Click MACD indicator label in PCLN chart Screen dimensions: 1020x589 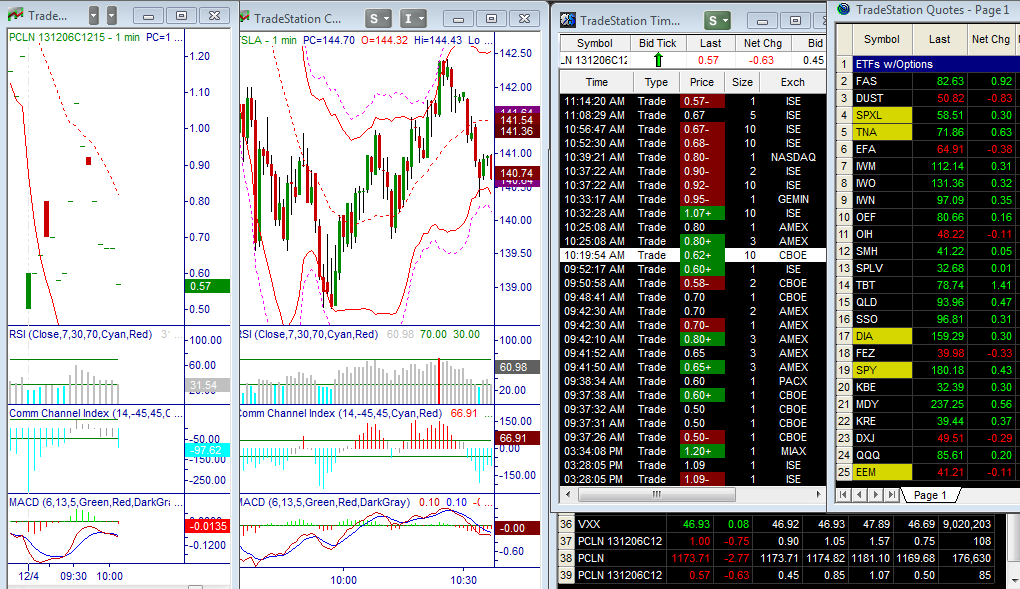tap(90, 502)
